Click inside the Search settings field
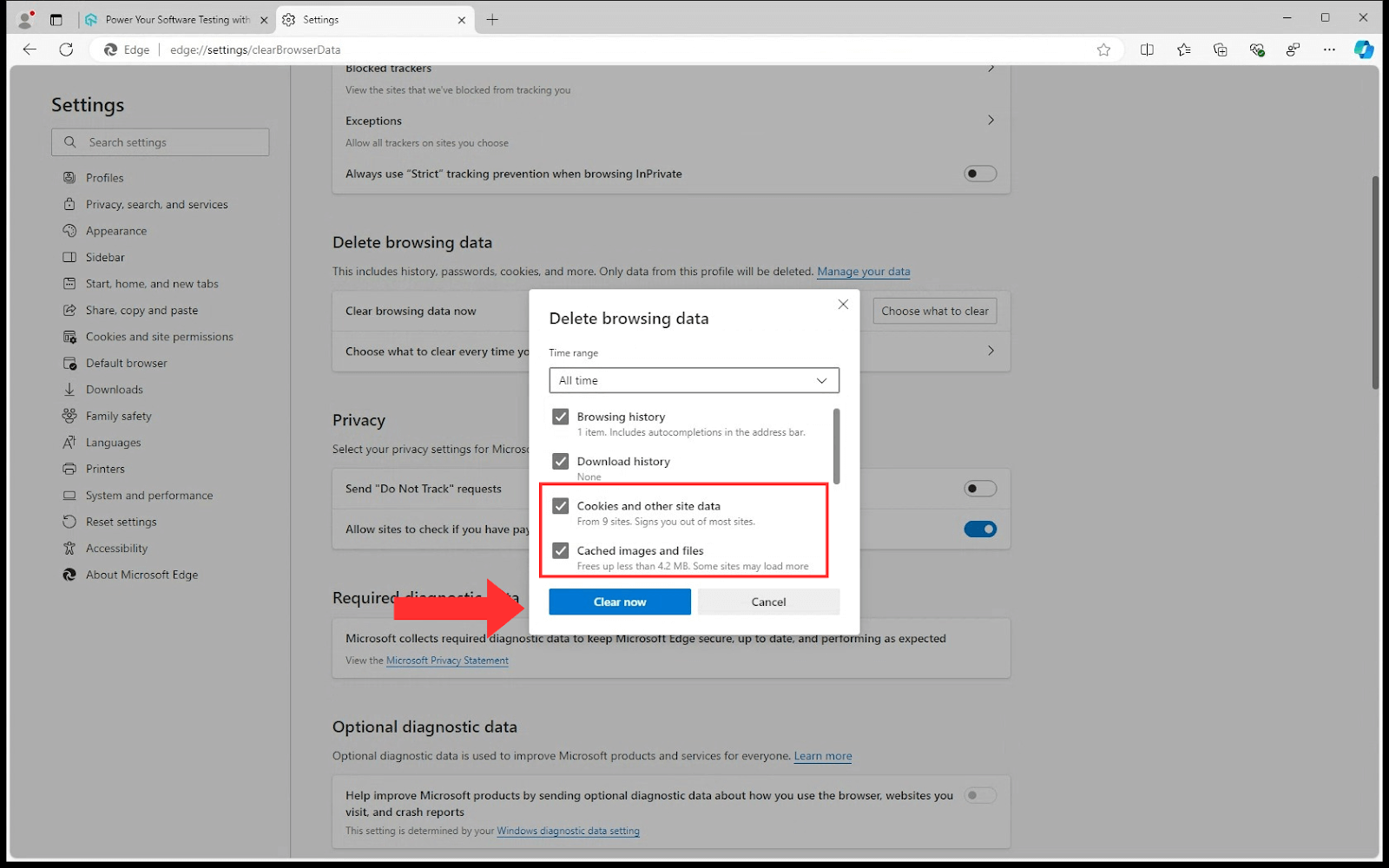This screenshot has height=868, width=1389. point(161,141)
